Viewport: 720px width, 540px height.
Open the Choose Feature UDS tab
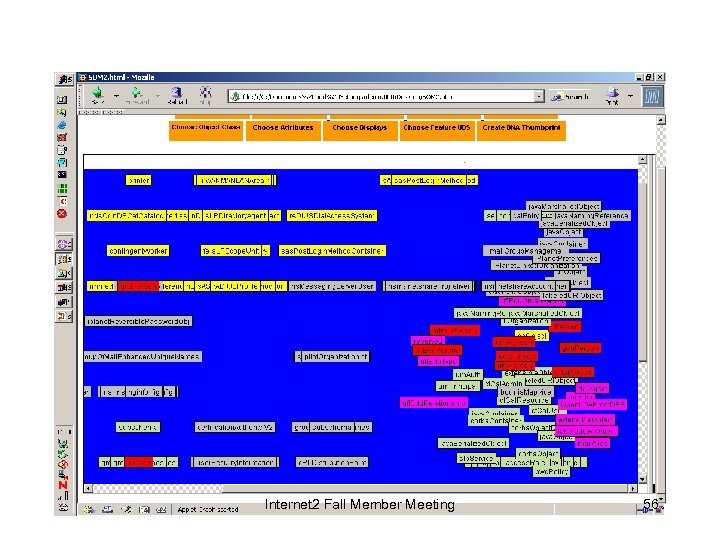tap(437, 129)
